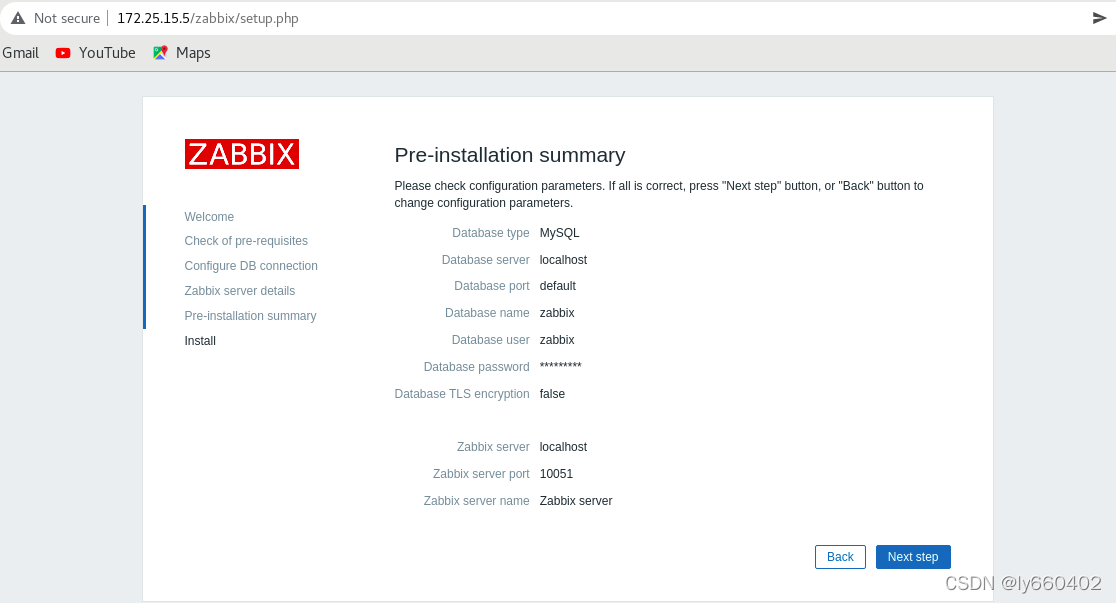Click the Zabbix server port value 10051
The height and width of the screenshot is (603, 1116).
click(556, 473)
